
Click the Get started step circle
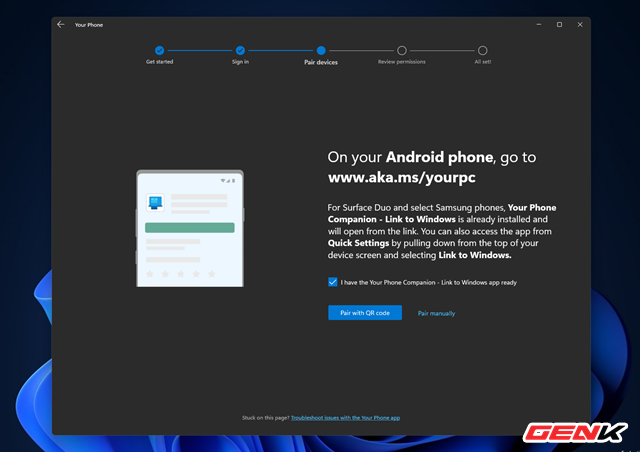pyautogui.click(x=160, y=50)
